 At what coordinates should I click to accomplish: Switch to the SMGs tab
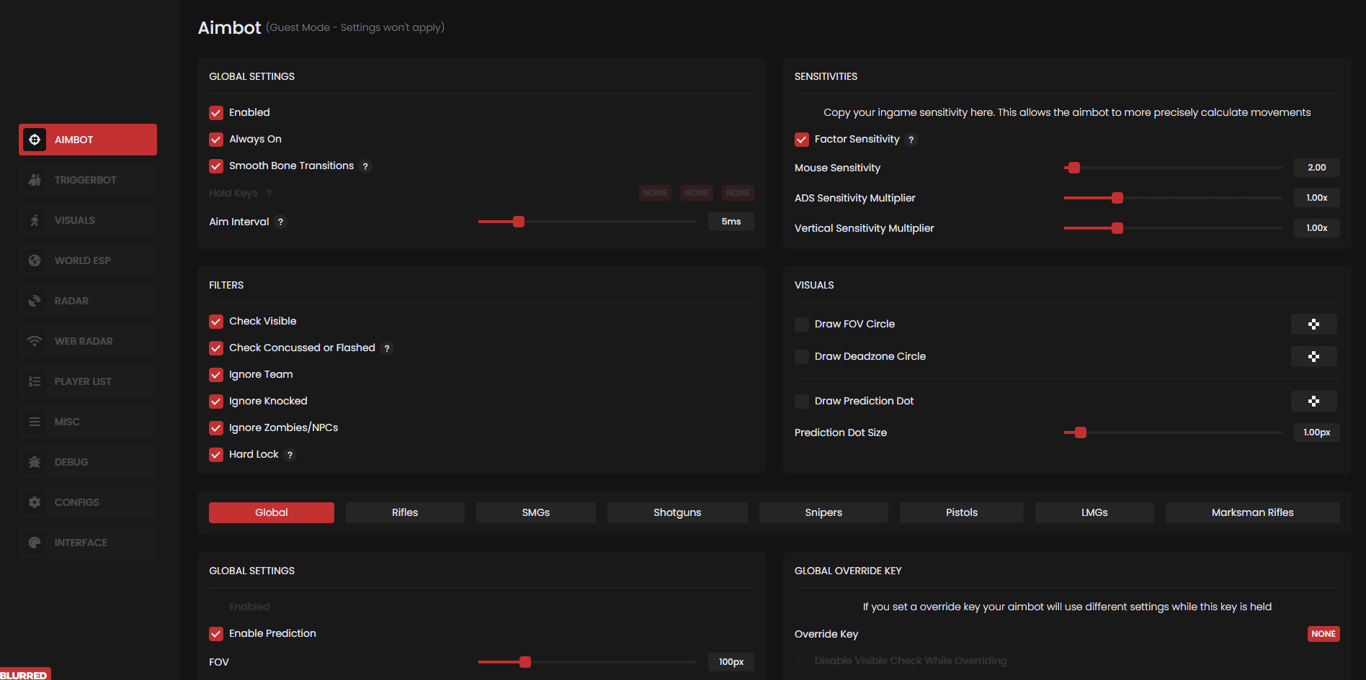coord(536,512)
